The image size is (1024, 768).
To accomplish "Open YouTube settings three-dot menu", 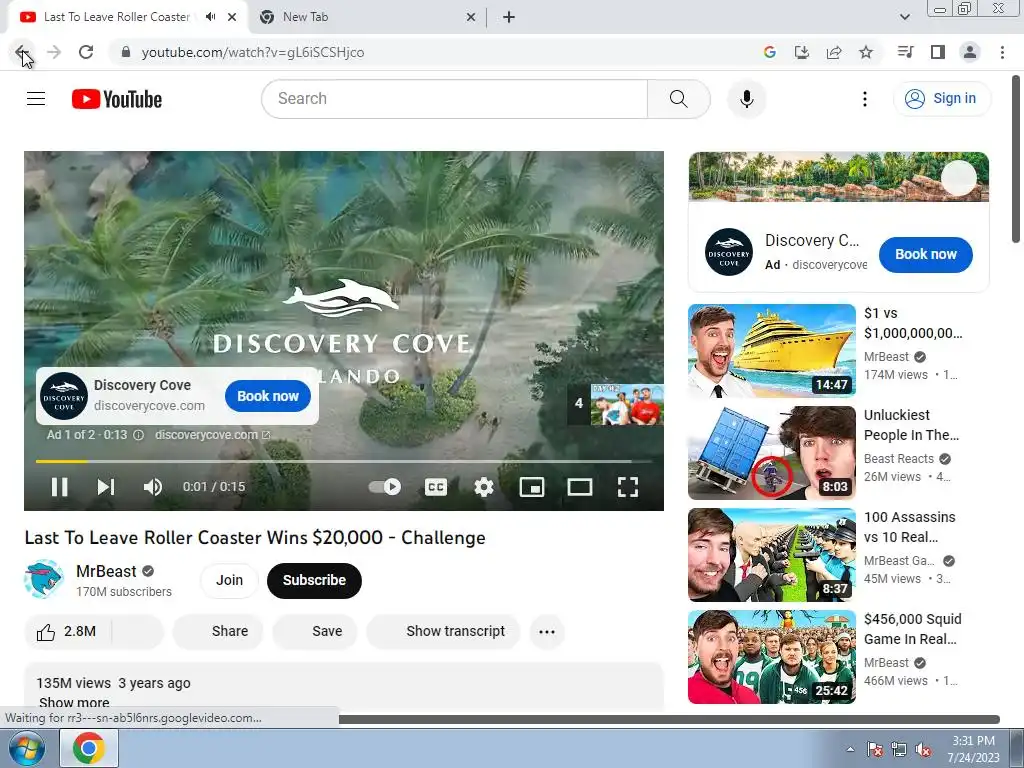I will [865, 99].
